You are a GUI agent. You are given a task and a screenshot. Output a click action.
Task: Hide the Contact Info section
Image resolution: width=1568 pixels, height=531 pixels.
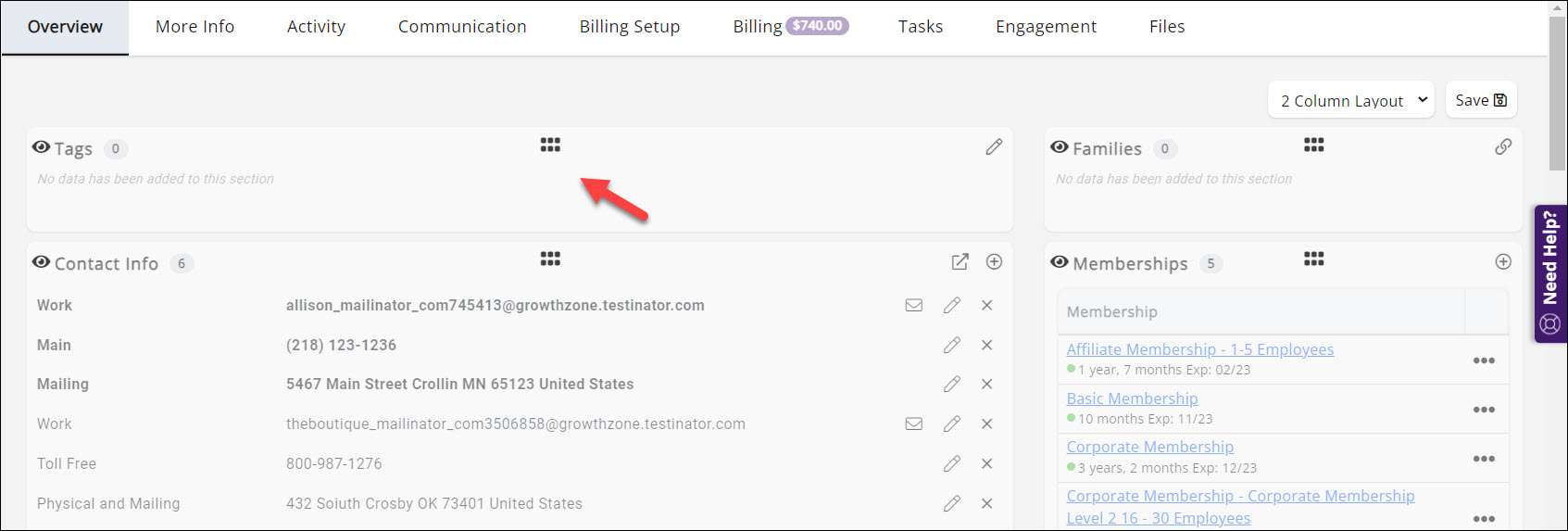pos(41,262)
